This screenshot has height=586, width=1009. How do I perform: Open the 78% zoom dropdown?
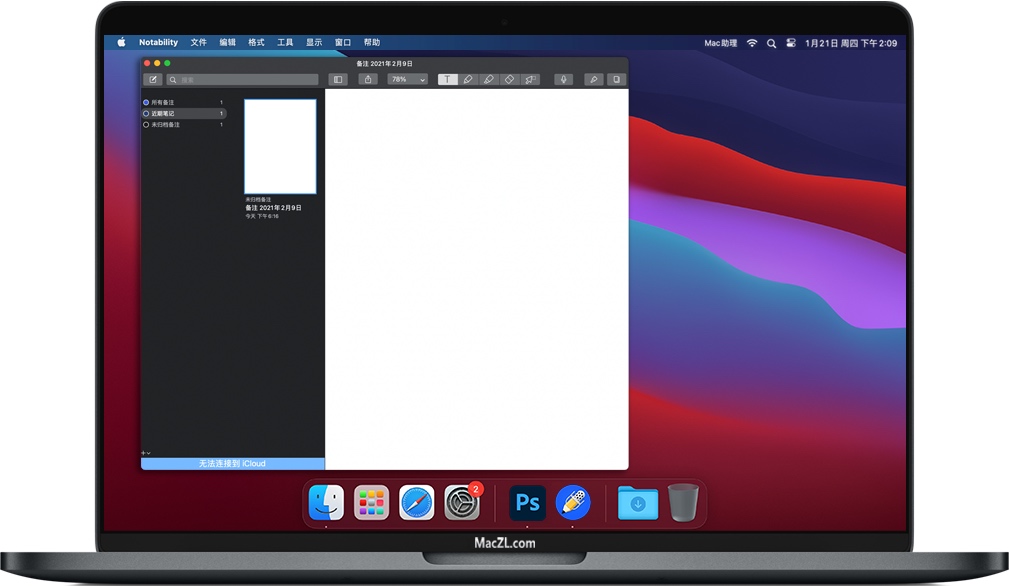(407, 79)
